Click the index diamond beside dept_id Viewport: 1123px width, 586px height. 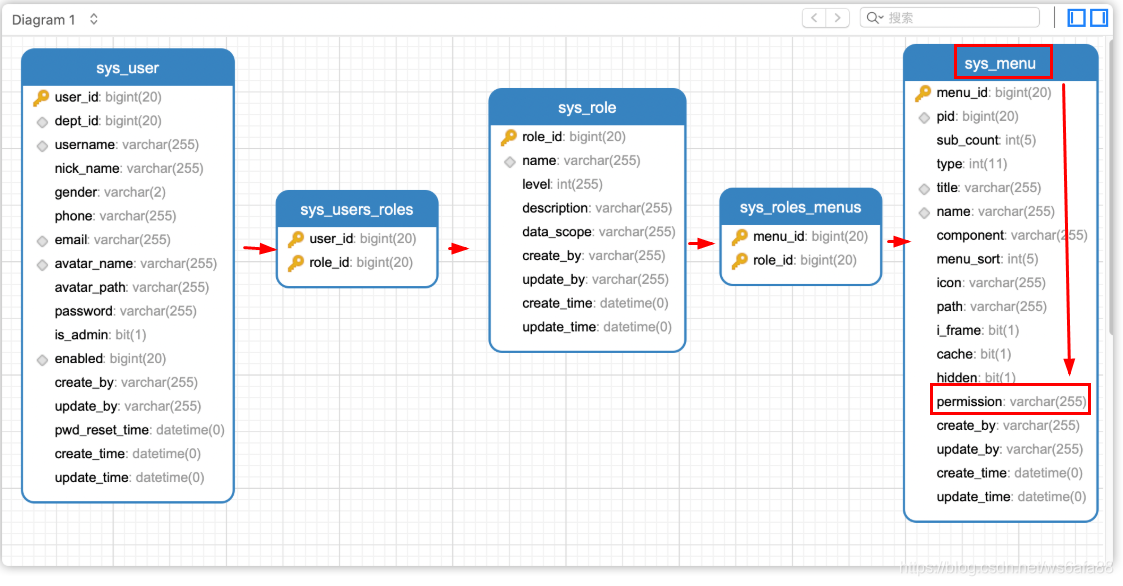[x=42, y=122]
